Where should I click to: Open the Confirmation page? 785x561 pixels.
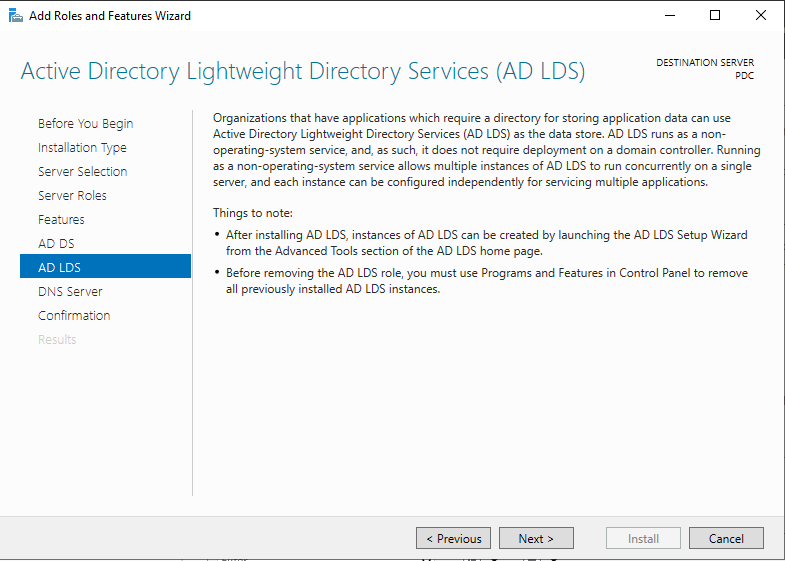pos(74,316)
